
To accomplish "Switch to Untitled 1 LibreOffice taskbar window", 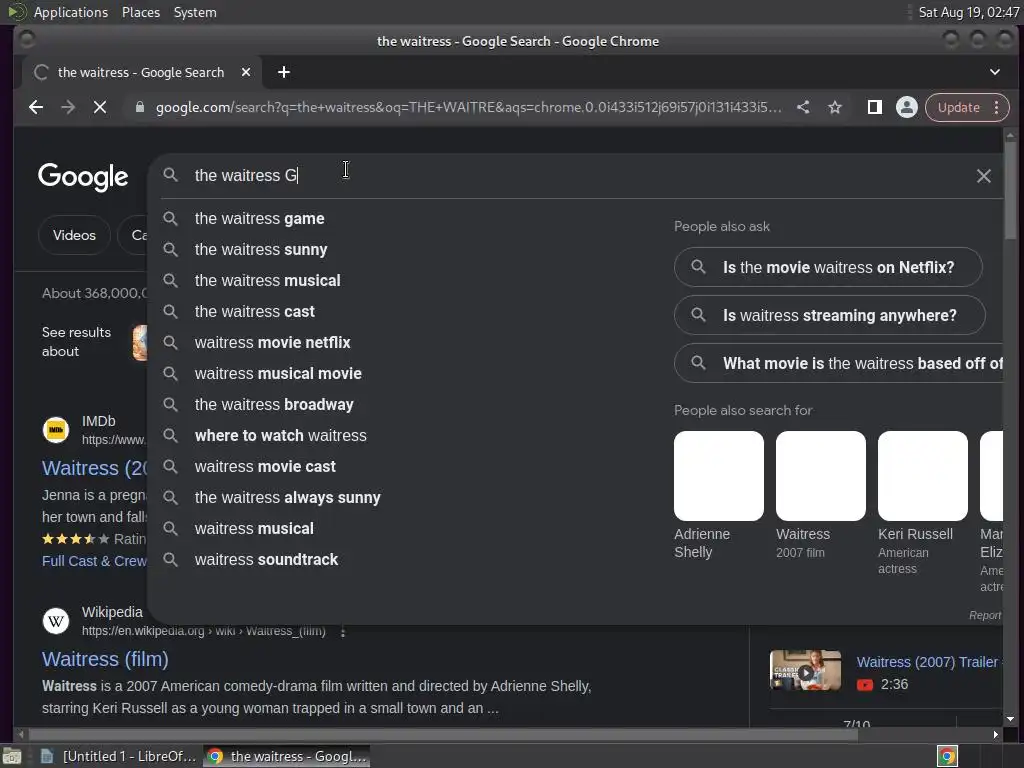I will point(118,756).
